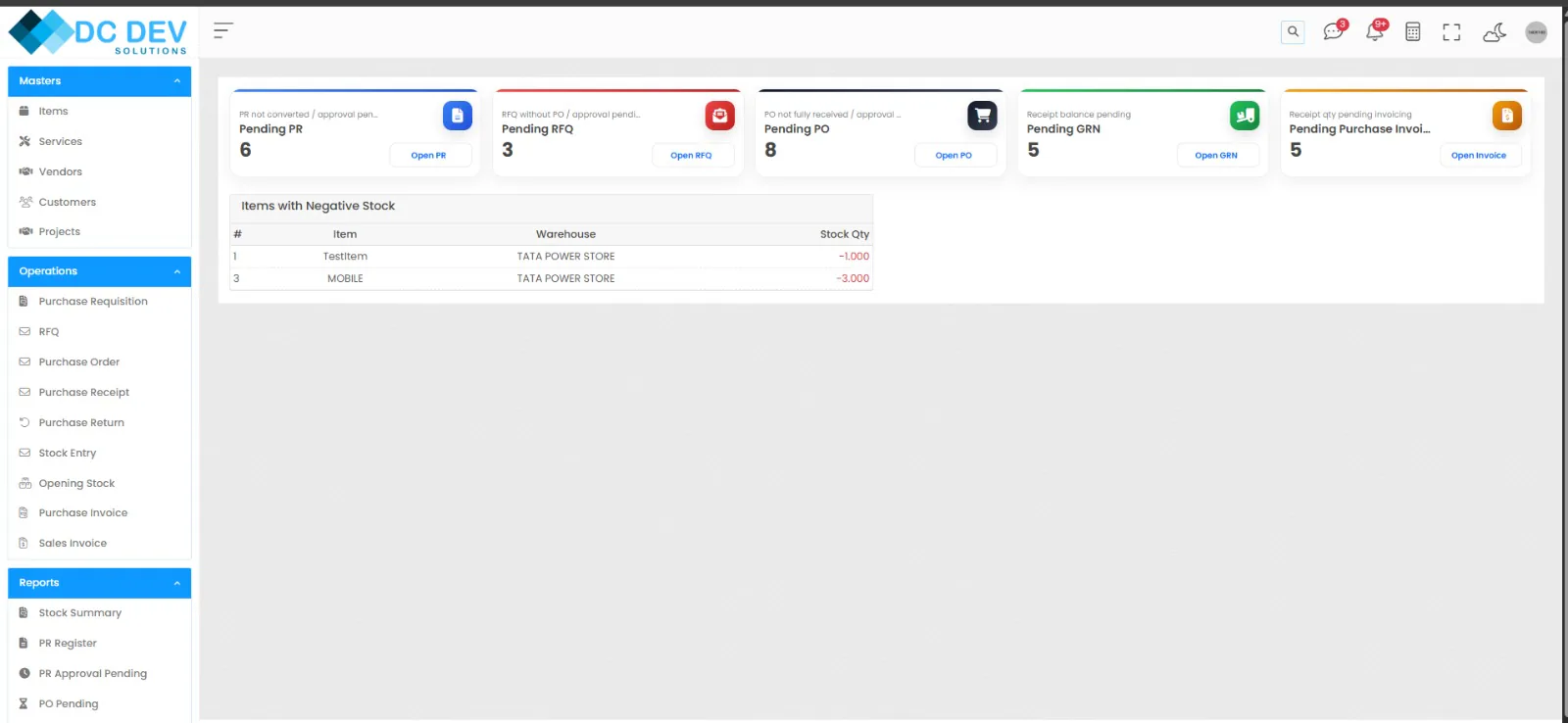1568x723 pixels.
Task: Open the calculator icon in header
Action: pos(1412,32)
